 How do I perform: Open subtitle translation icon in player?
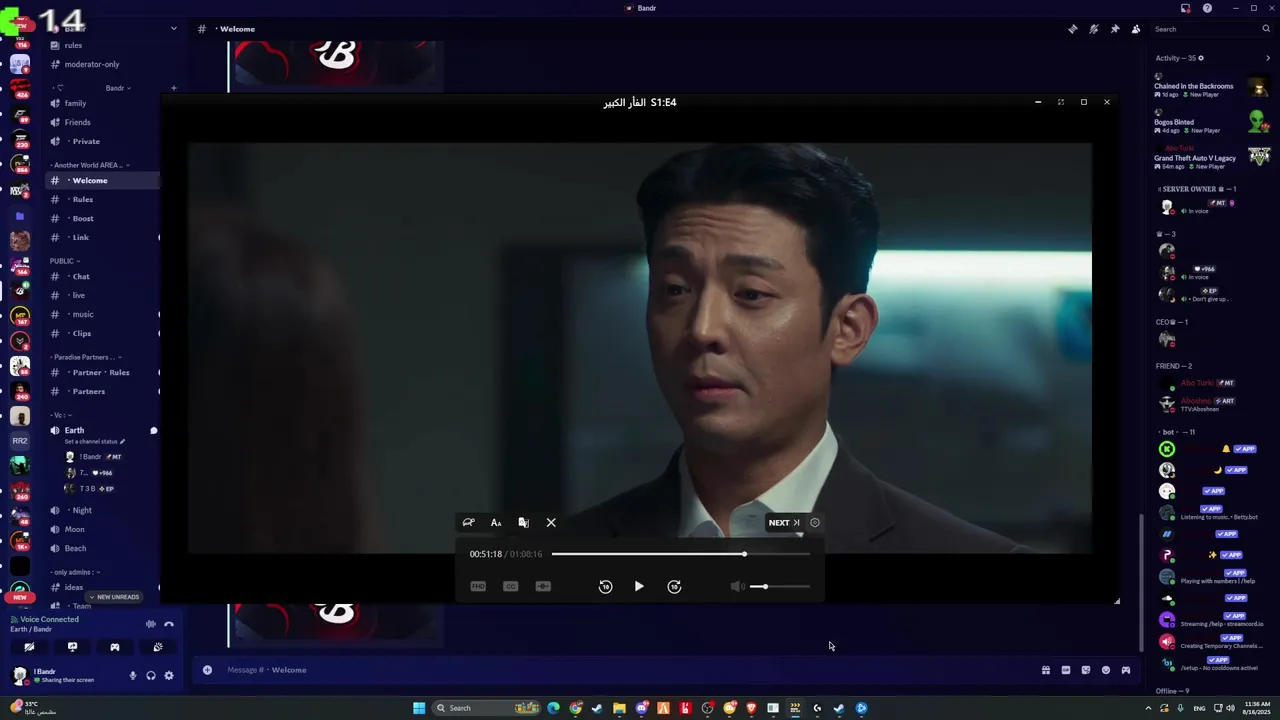[x=523, y=522]
